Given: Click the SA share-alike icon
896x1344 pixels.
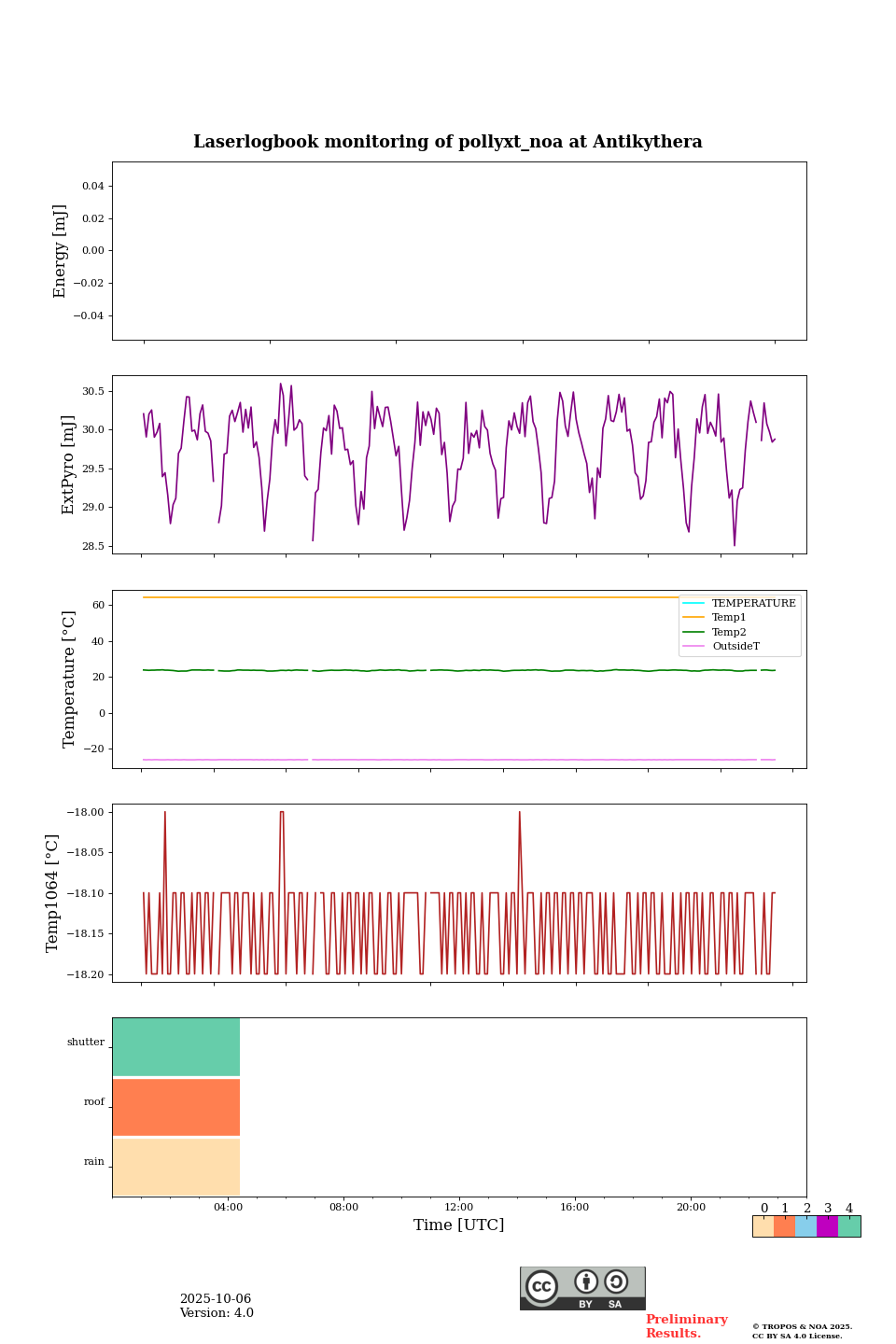Looking at the screenshot, I should coord(616,1282).
